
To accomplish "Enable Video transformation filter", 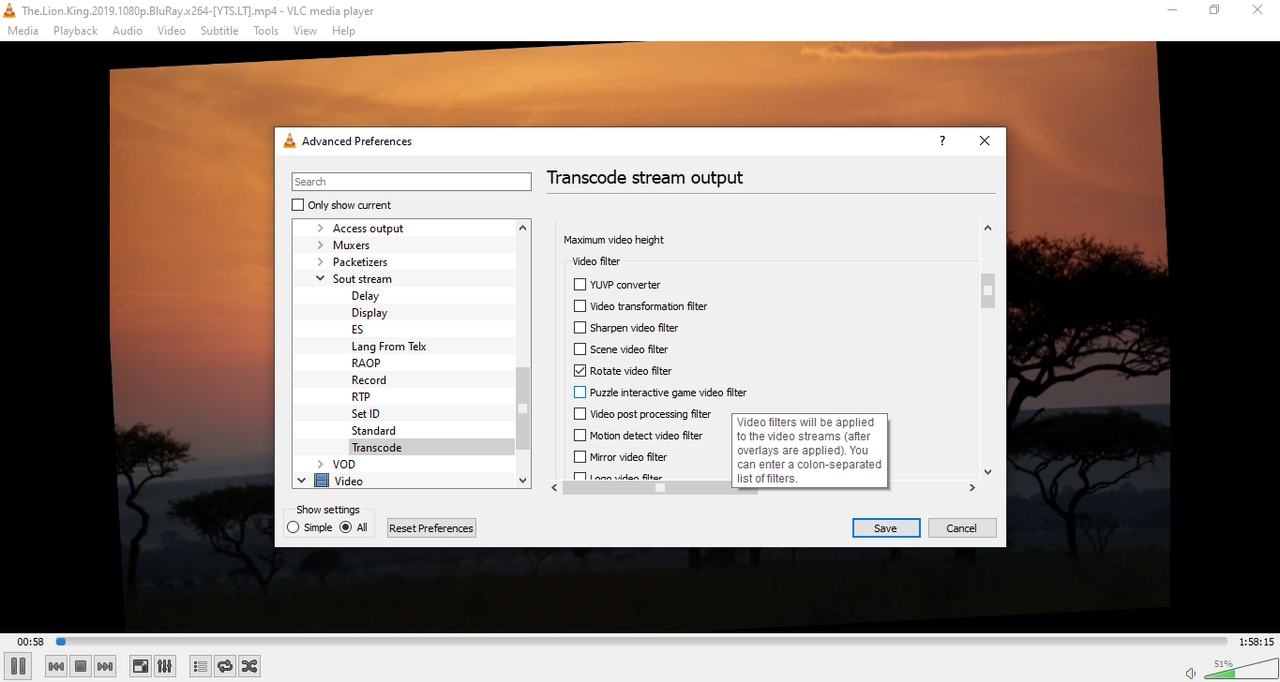I will pos(580,306).
